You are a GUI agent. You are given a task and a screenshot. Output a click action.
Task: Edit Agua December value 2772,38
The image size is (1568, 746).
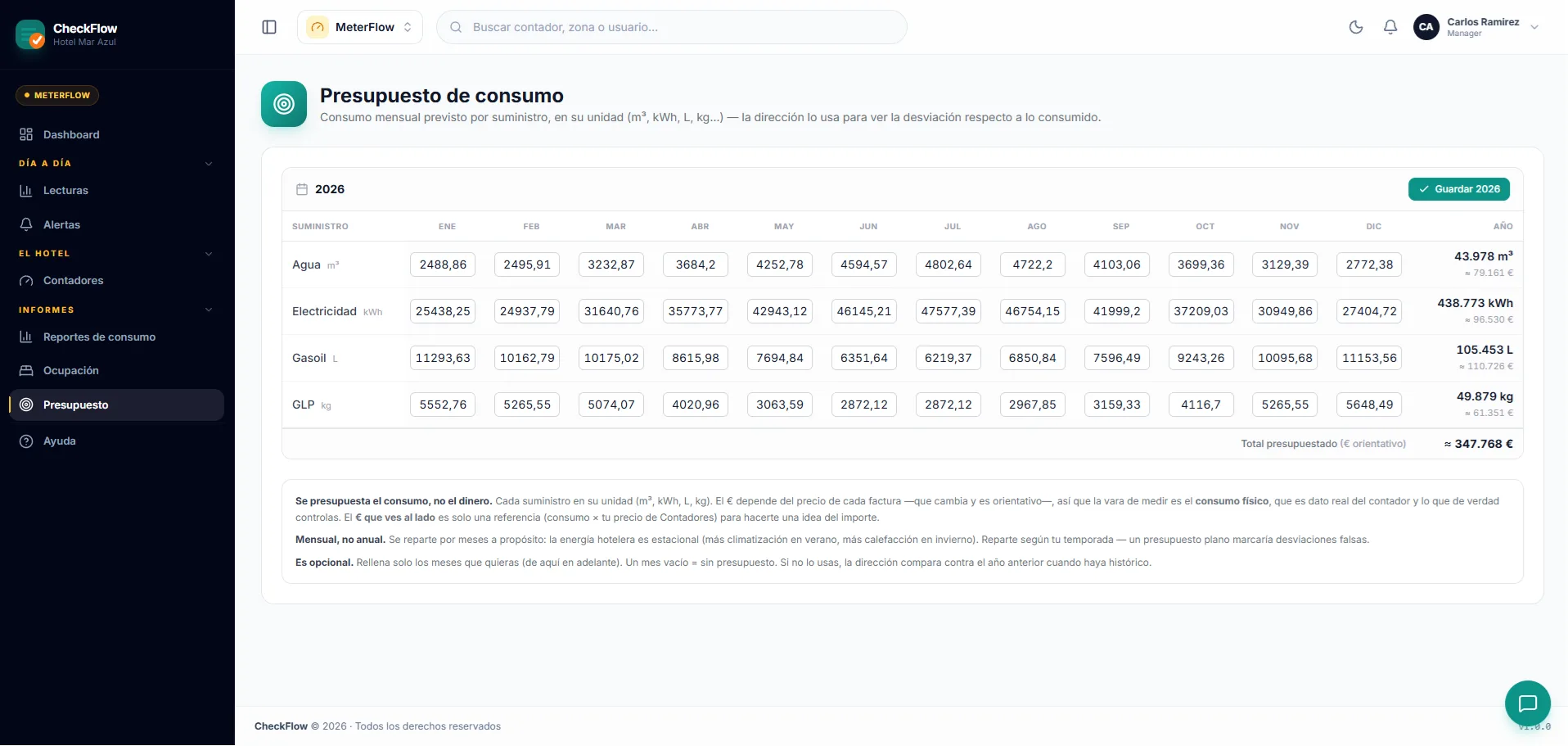pos(1369,264)
